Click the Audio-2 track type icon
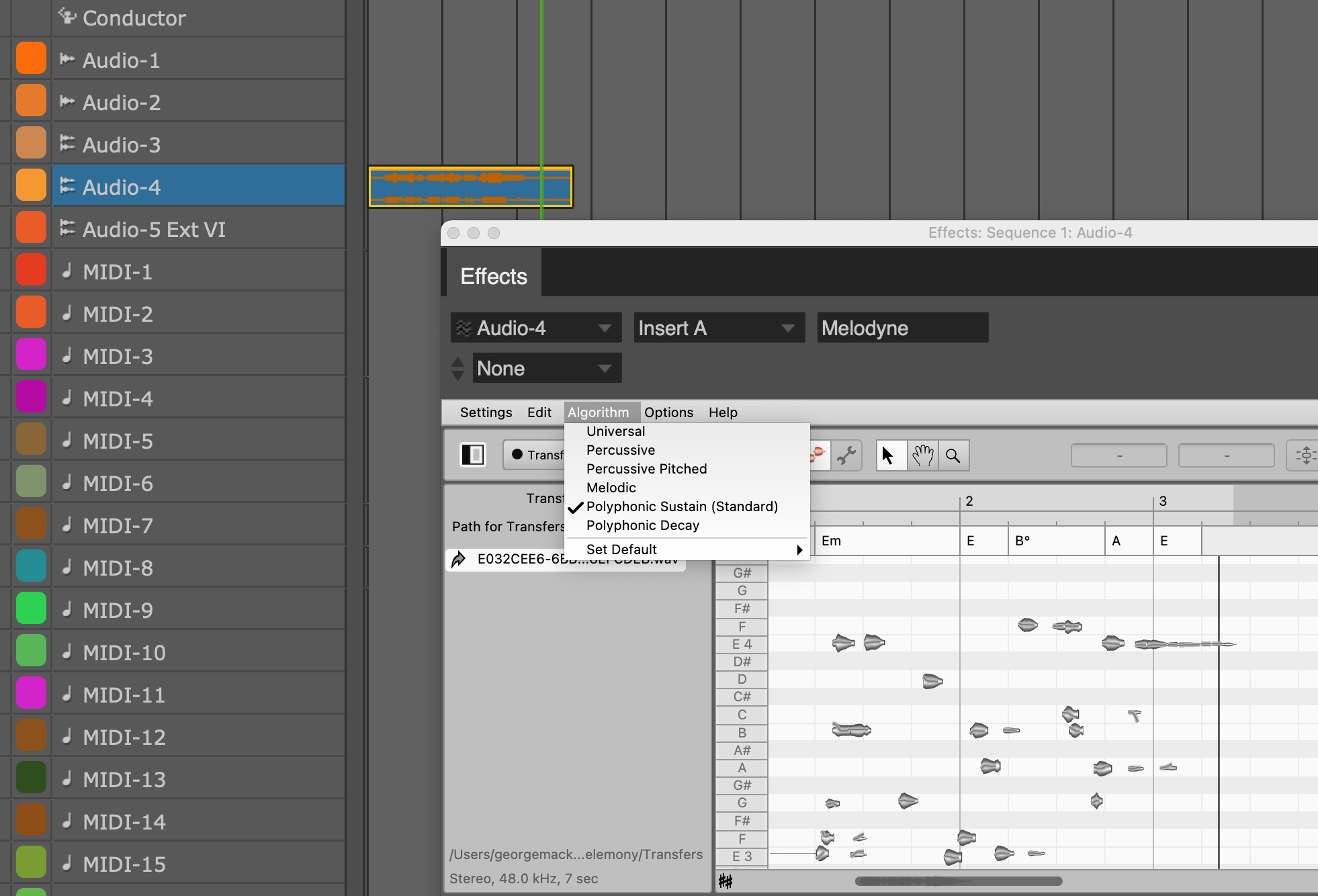The width and height of the screenshot is (1318, 896). pos(67,101)
